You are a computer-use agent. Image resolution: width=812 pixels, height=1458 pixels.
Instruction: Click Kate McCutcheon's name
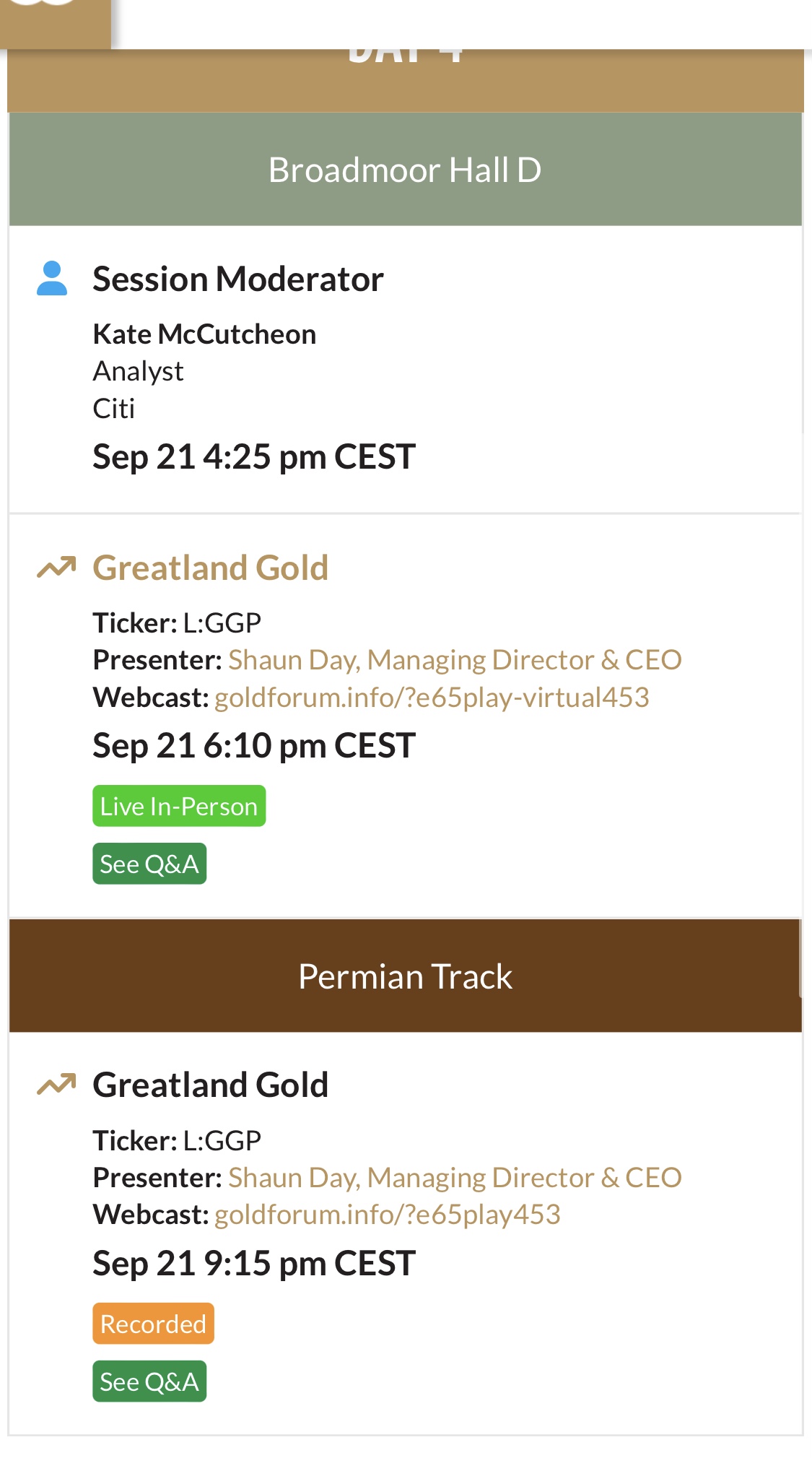click(204, 334)
